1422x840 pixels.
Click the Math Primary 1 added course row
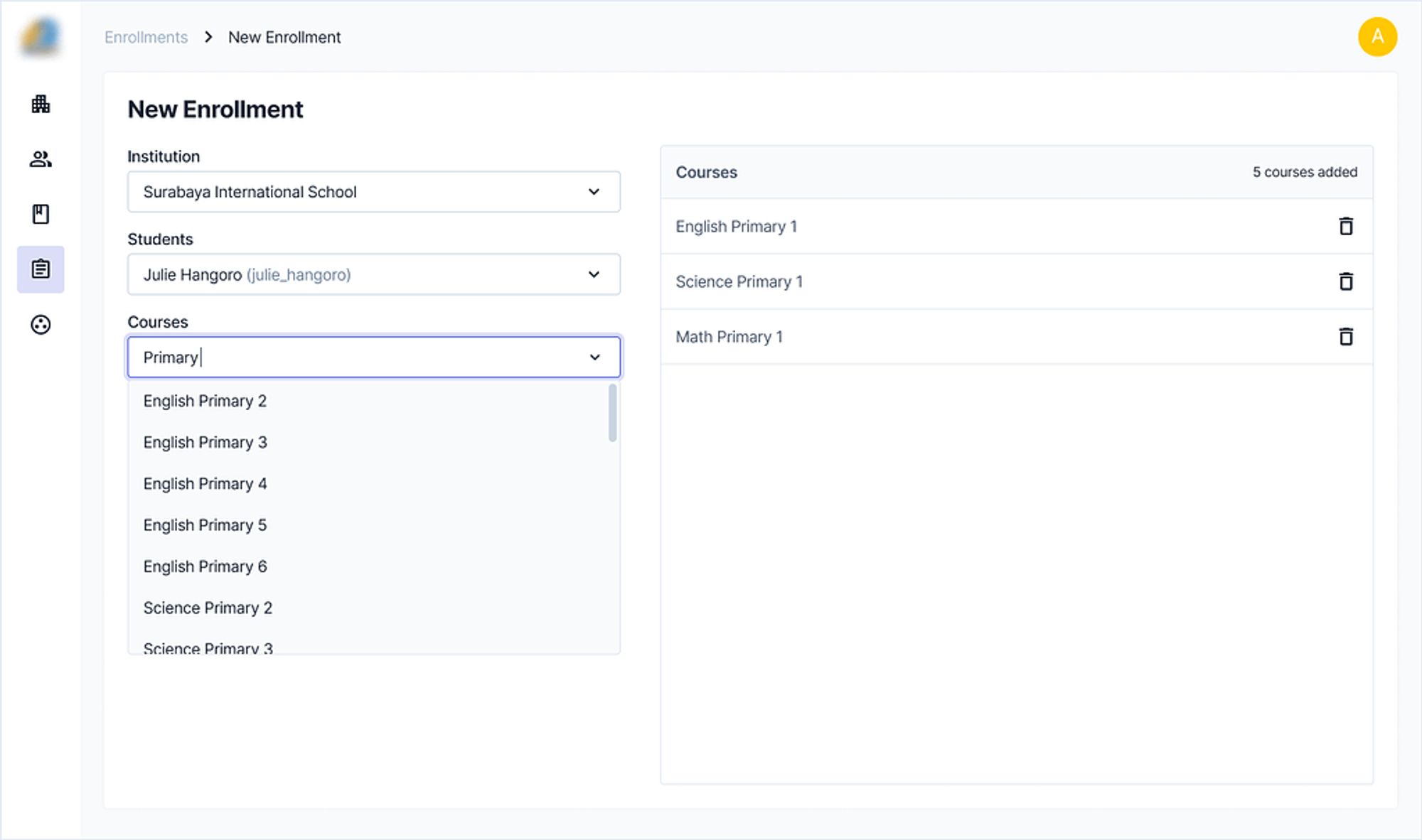click(1017, 336)
